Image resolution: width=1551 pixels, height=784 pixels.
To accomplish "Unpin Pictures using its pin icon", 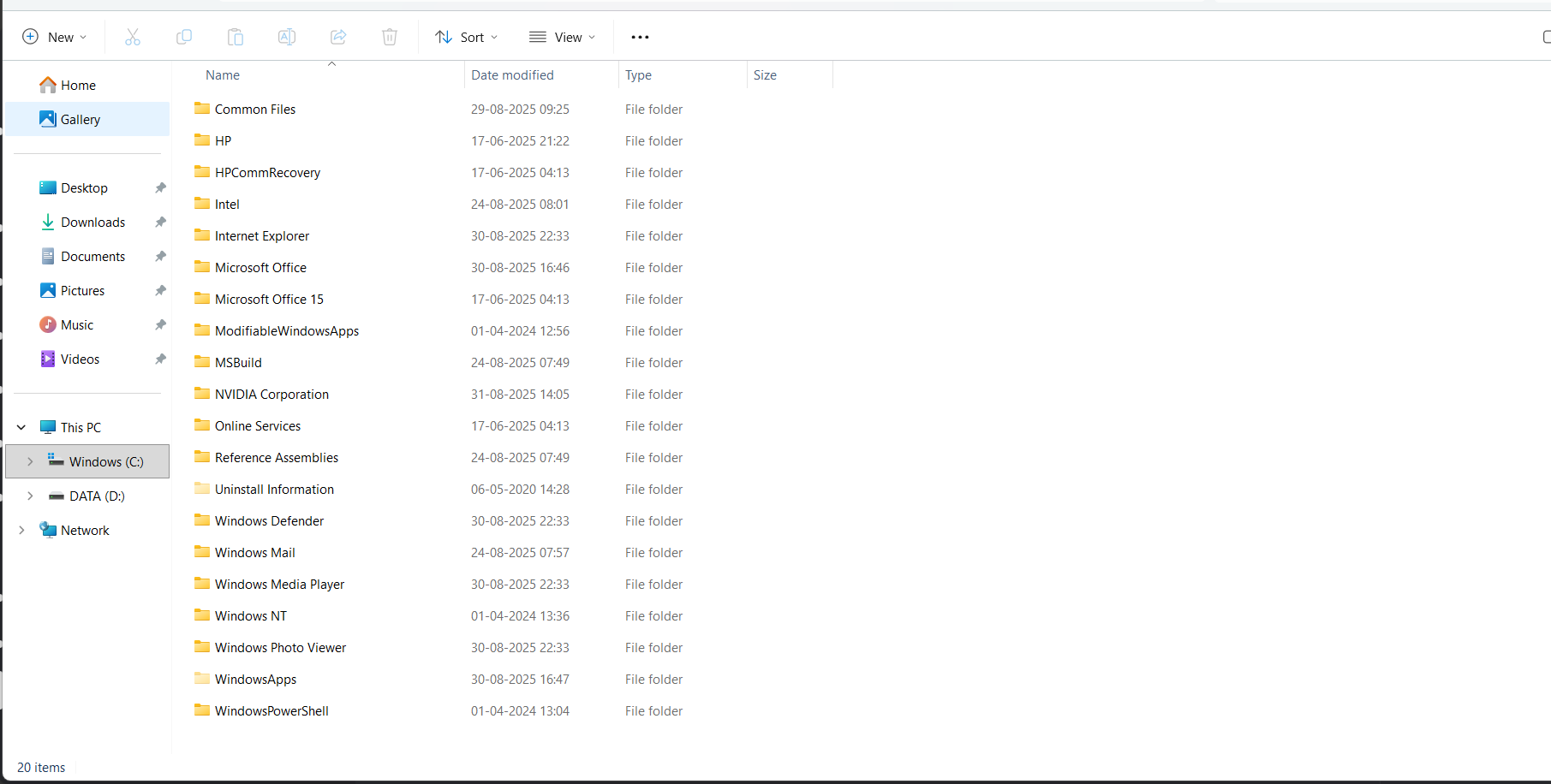I will pos(160,290).
